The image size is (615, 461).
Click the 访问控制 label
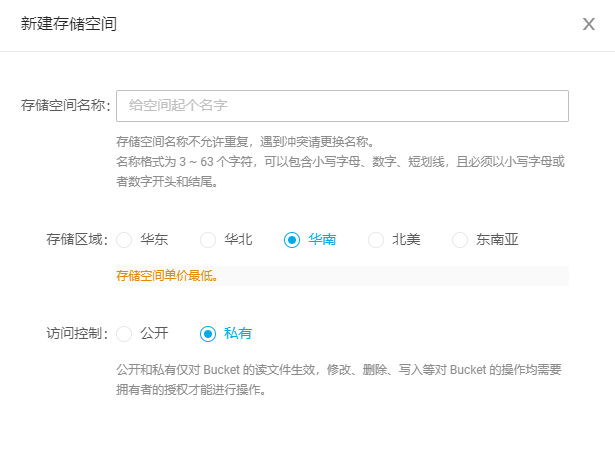77,333
